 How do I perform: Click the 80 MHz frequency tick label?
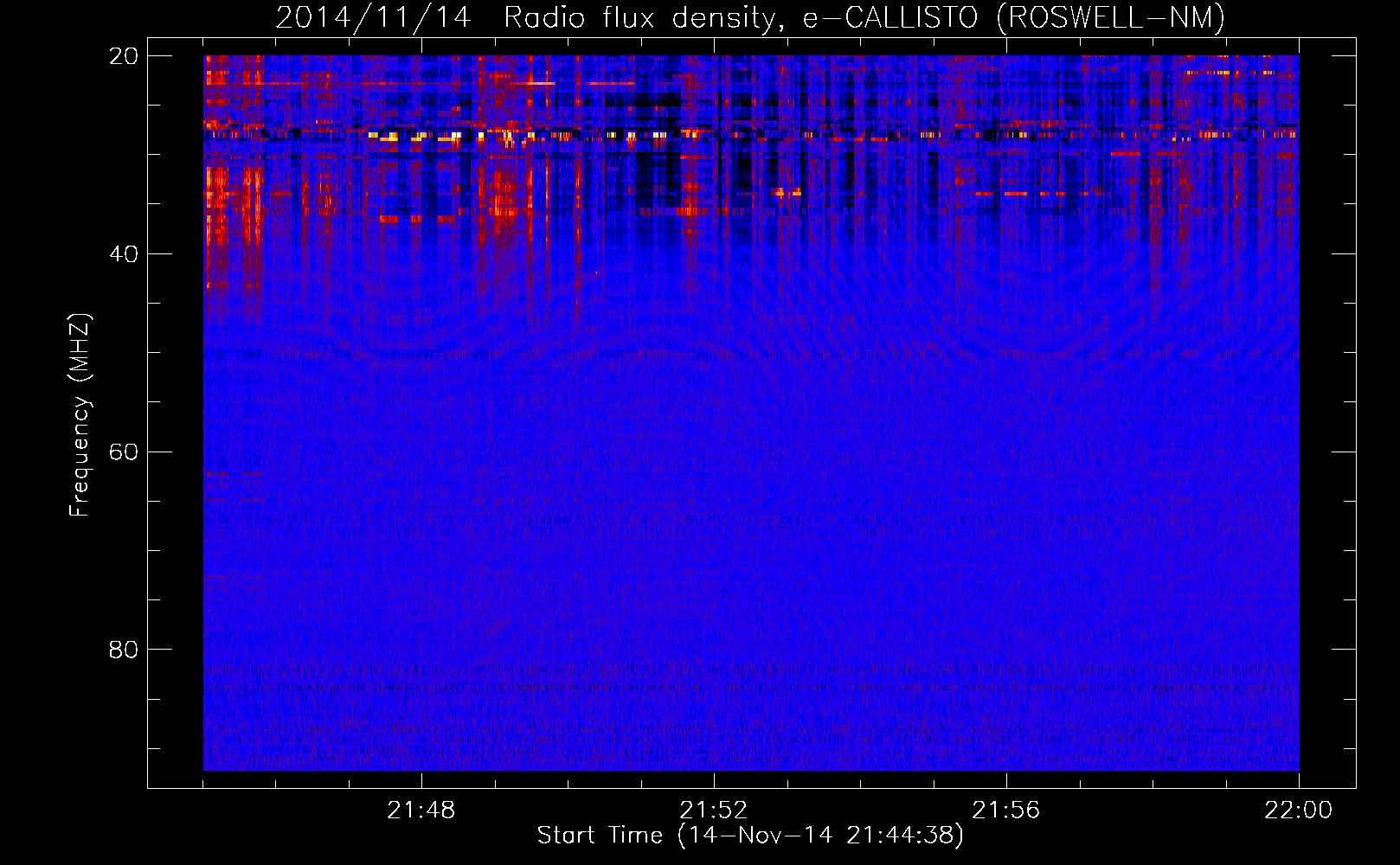[x=123, y=650]
